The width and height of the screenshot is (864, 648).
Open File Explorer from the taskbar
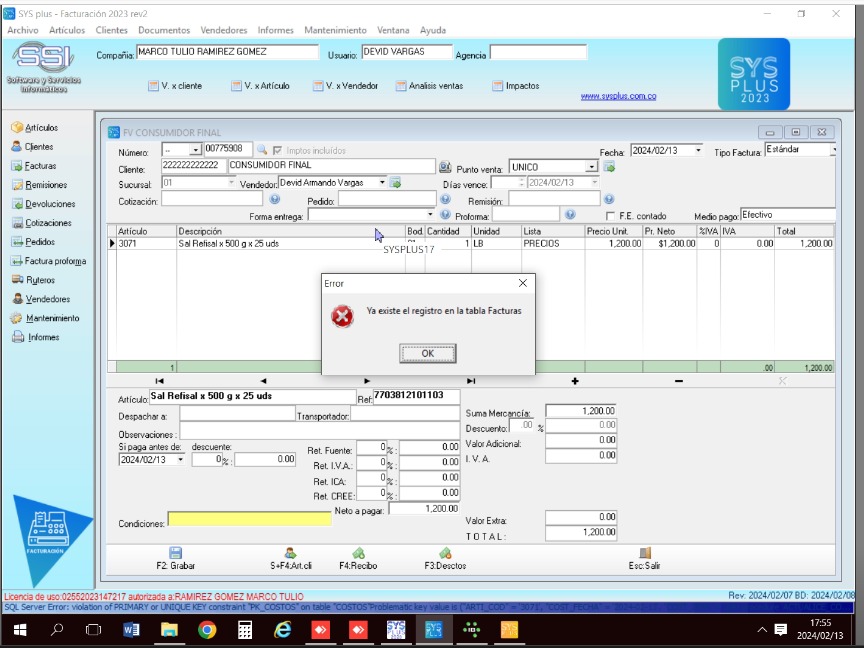point(169,630)
